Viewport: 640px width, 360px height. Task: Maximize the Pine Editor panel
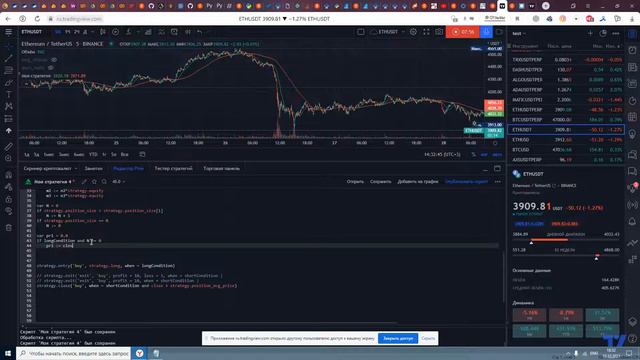click(x=497, y=169)
